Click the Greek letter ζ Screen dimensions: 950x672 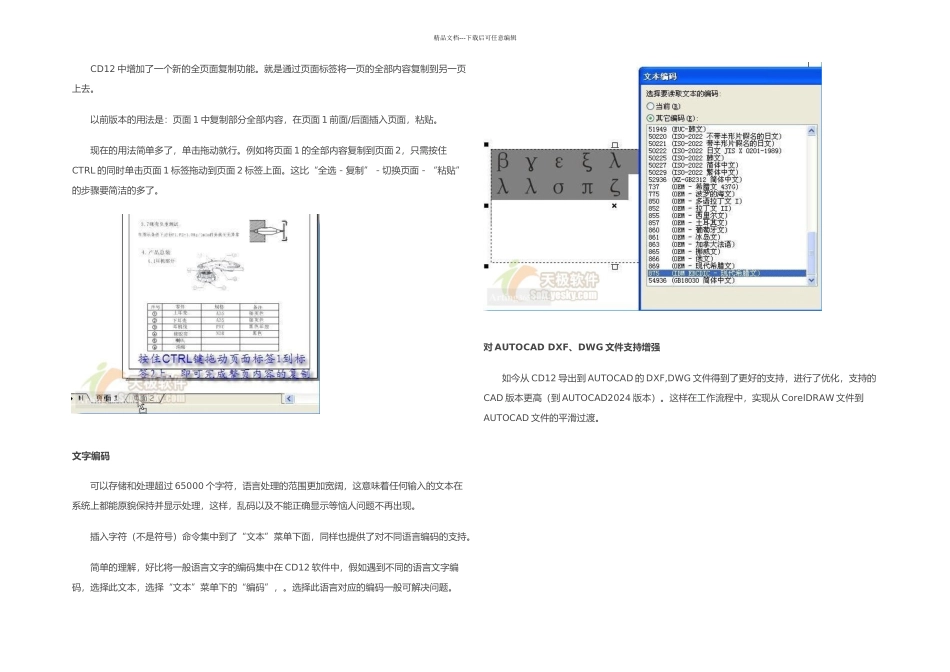(x=615, y=187)
